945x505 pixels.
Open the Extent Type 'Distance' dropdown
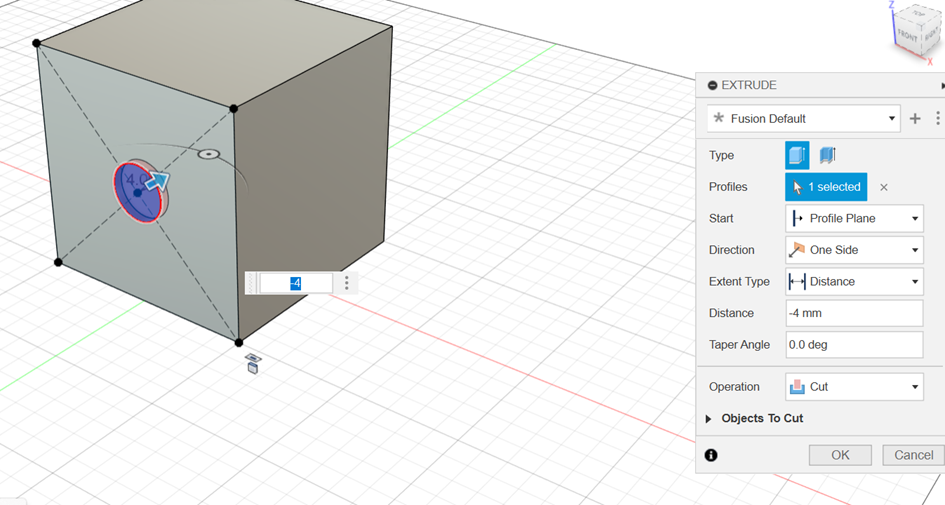854,281
